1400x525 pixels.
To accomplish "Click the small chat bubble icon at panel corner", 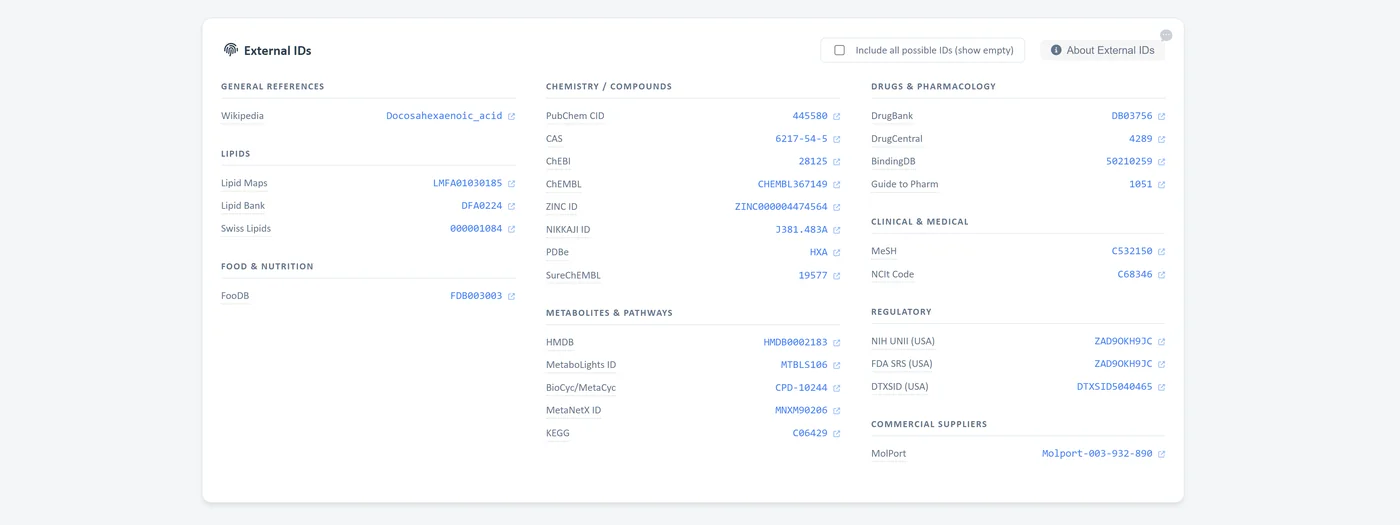I will 1166,35.
